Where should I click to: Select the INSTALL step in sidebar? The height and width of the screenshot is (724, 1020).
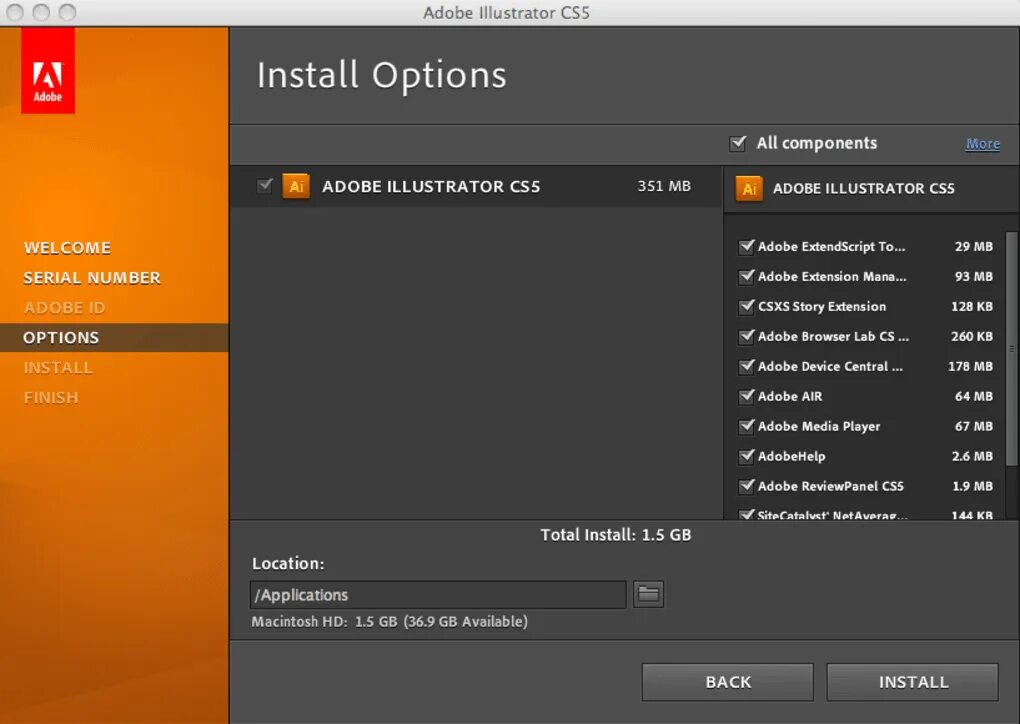click(58, 368)
